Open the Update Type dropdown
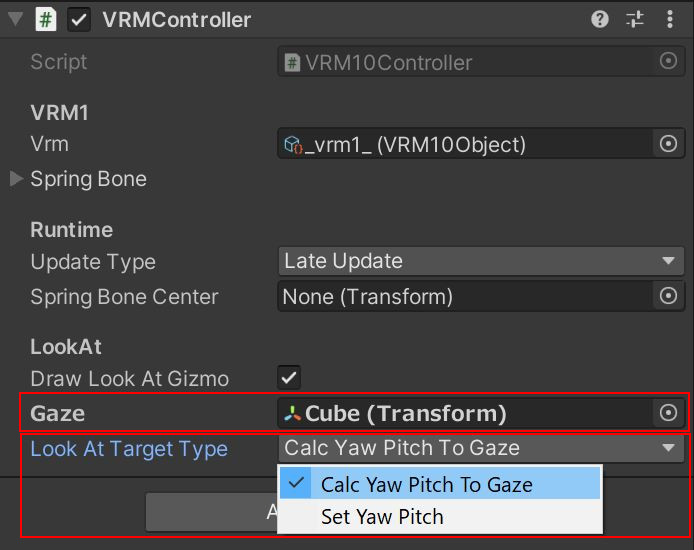Image resolution: width=694 pixels, height=550 pixels. pos(481,261)
